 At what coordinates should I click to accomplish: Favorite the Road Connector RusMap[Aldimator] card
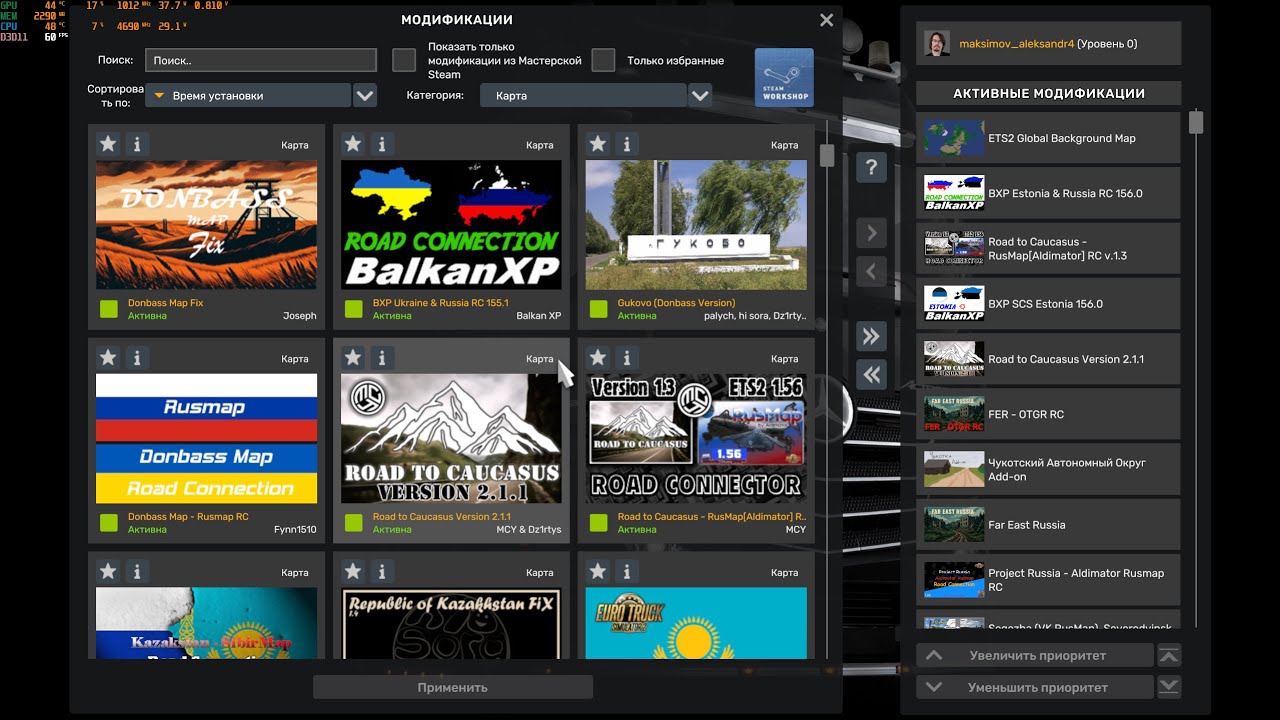coord(598,357)
